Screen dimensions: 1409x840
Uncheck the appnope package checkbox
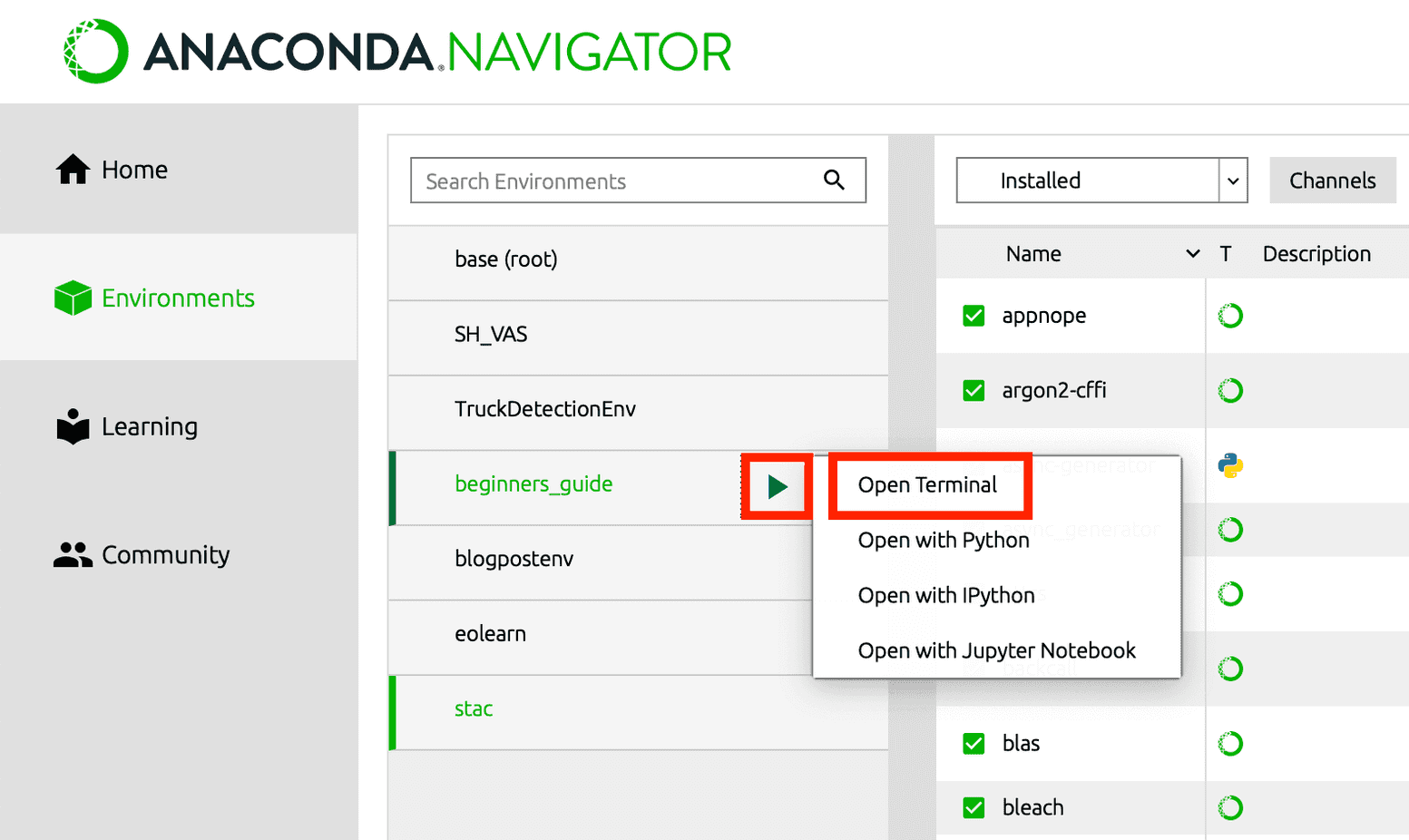click(974, 316)
